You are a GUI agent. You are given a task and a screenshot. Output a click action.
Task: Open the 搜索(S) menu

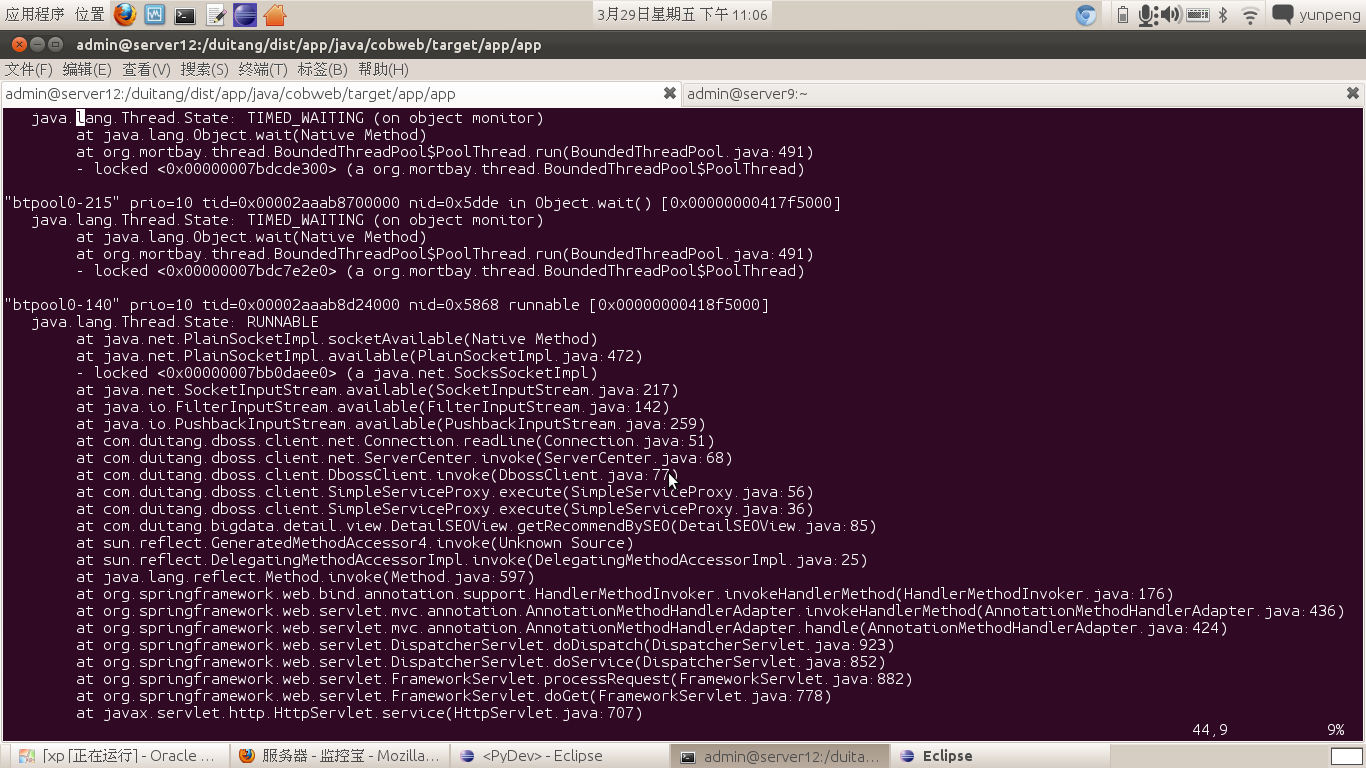click(205, 69)
